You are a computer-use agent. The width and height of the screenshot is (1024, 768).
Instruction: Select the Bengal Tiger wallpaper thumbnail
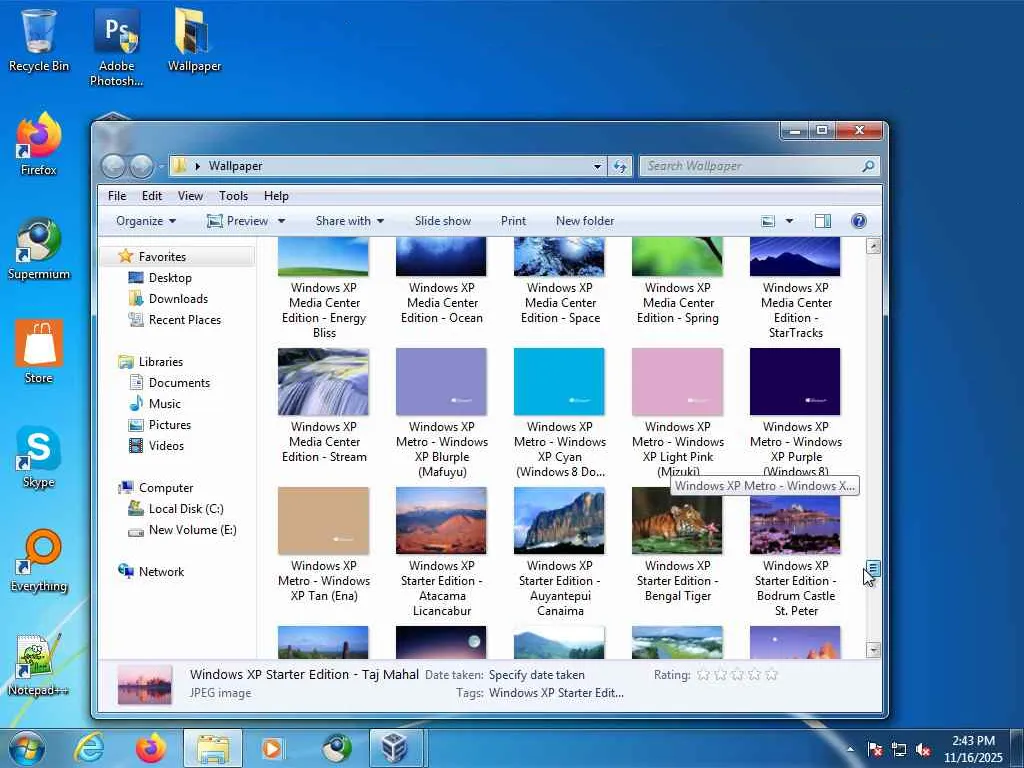coord(677,521)
